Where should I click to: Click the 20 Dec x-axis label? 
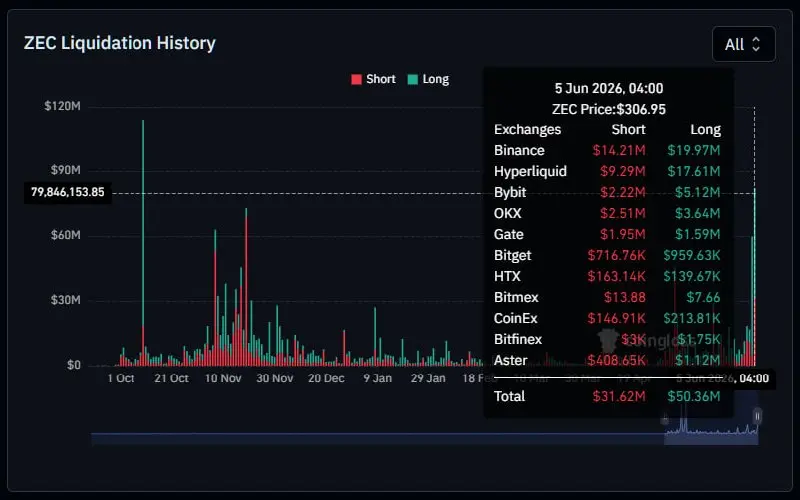tap(326, 379)
